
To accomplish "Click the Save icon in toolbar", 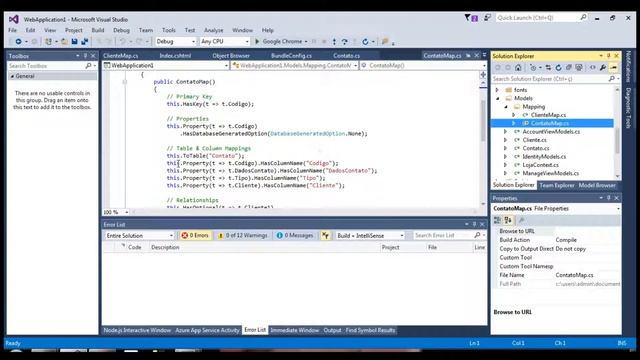I will point(74,42).
